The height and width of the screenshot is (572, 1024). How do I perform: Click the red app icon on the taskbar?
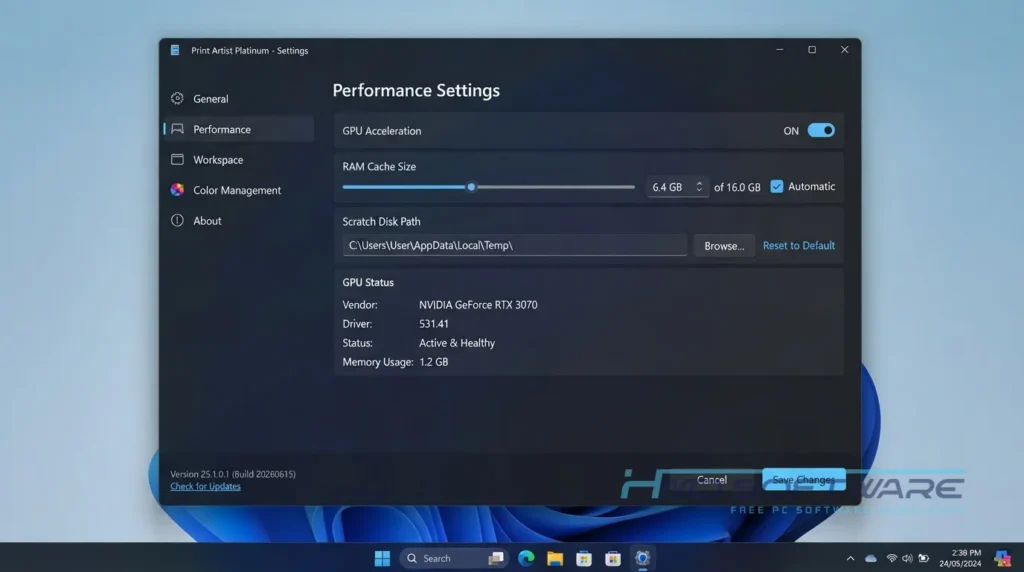pyautogui.click(x=613, y=558)
